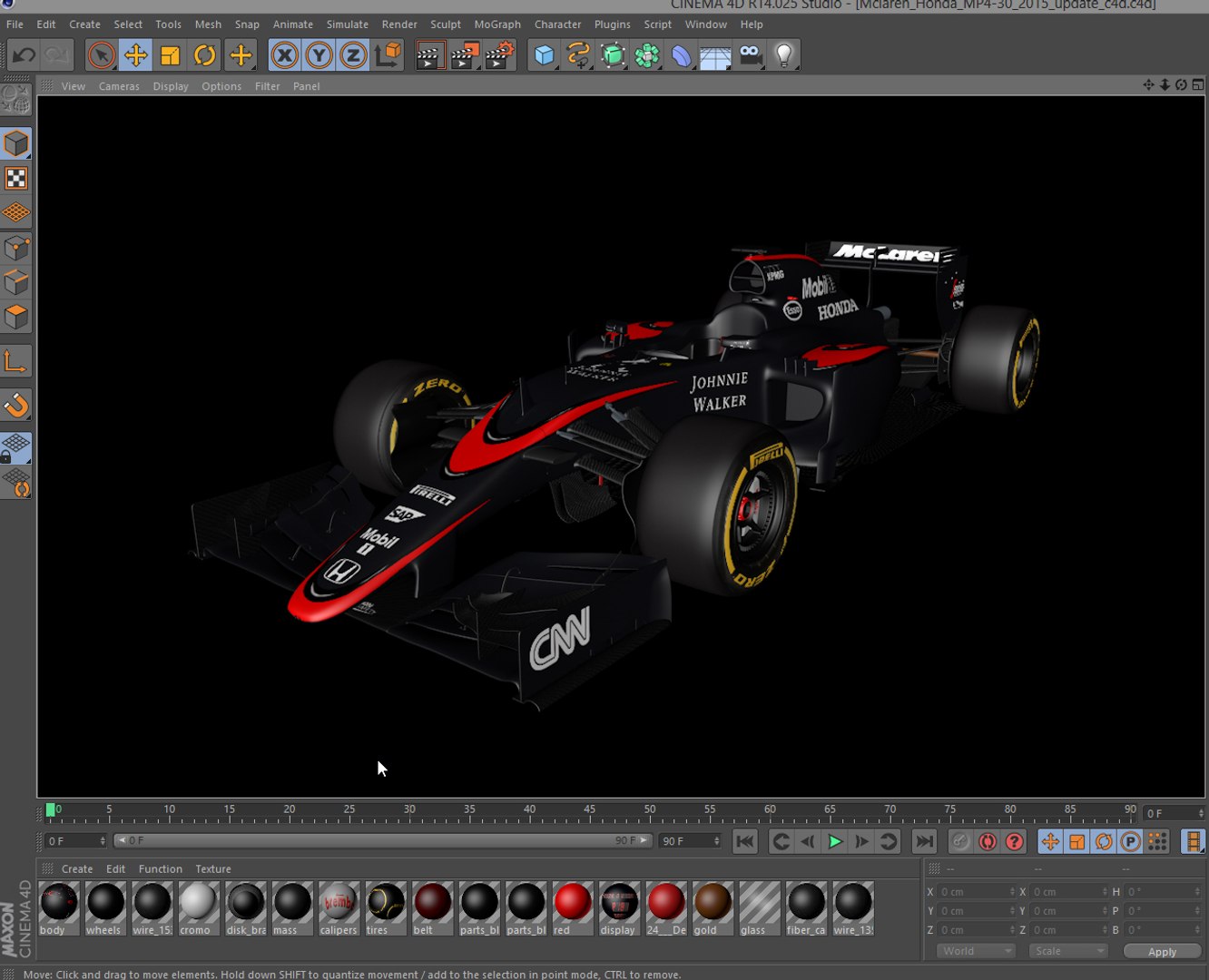Open Edit Render Settings
Screen dimensions: 1209x980
499,55
